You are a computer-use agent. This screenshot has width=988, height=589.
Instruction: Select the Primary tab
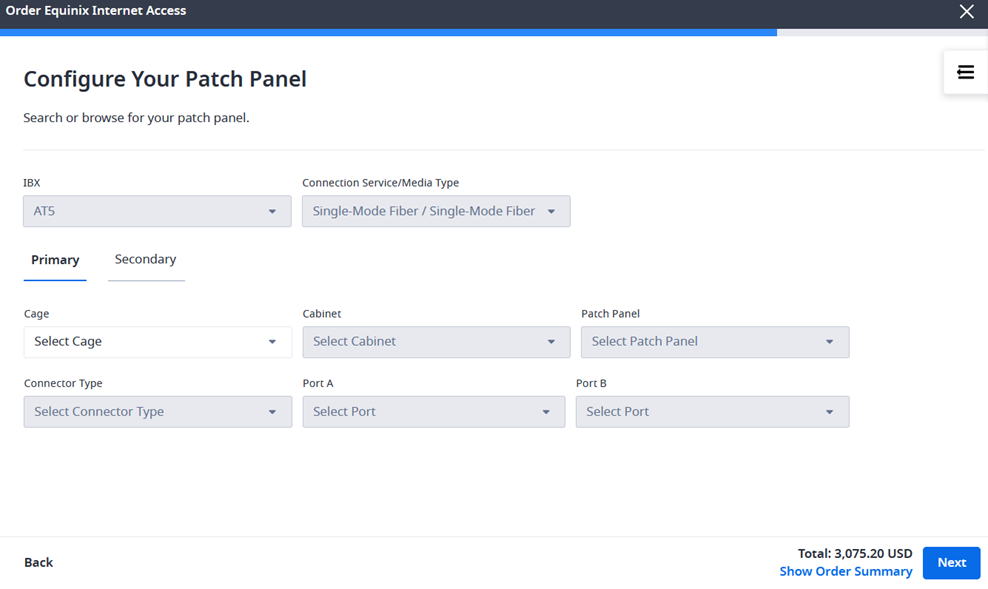(x=55, y=260)
